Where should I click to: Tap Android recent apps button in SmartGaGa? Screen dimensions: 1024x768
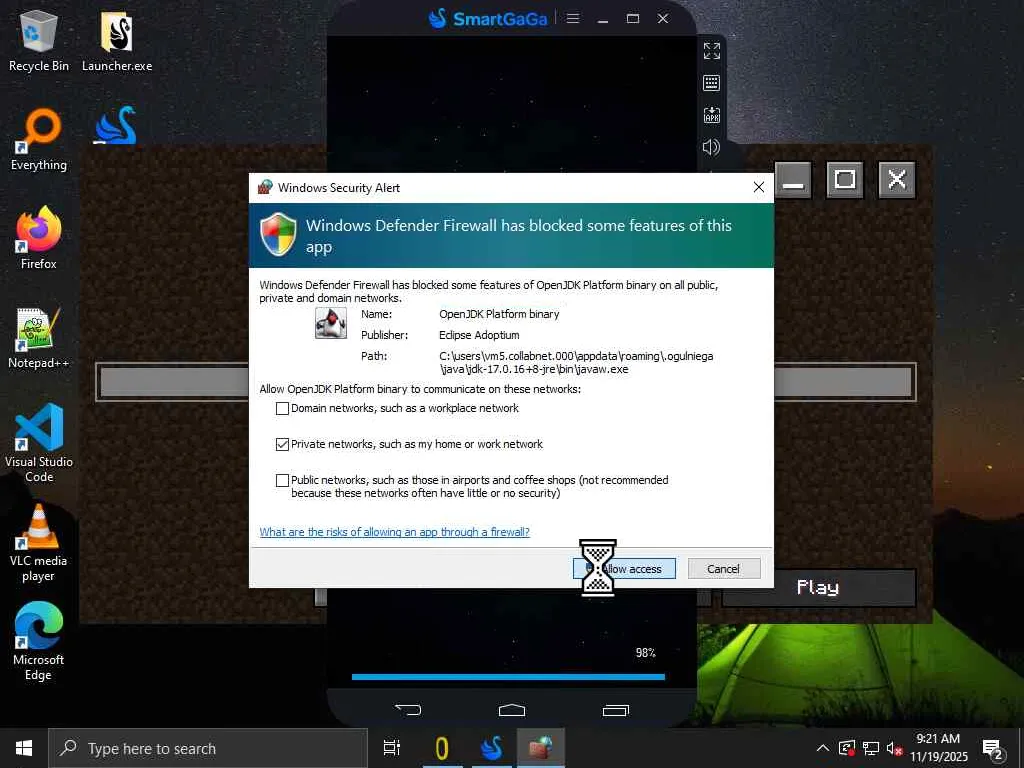tap(615, 709)
